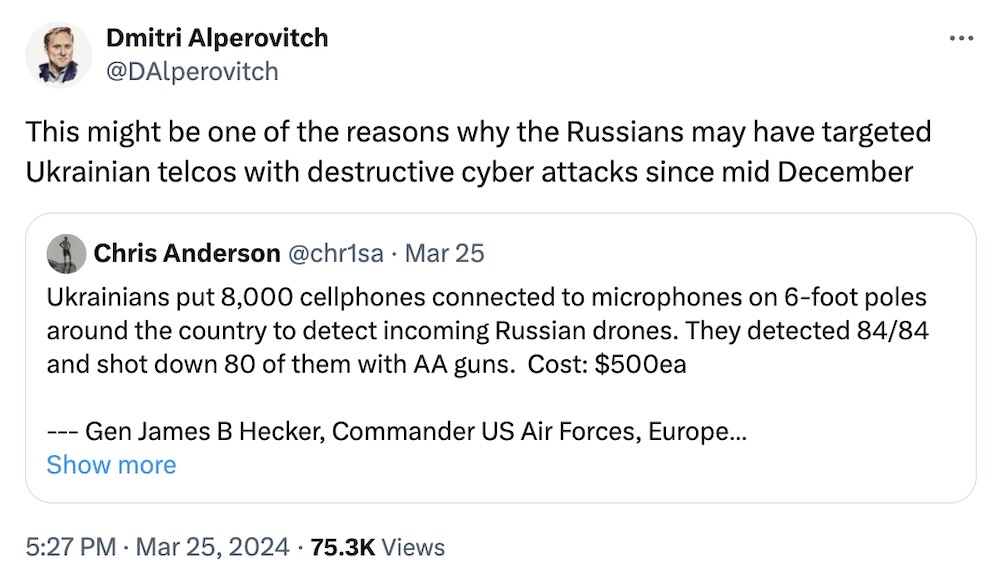Click the small quoted tweet avatar thumbnail
The width and height of the screenshot is (1000, 578).
(67, 253)
